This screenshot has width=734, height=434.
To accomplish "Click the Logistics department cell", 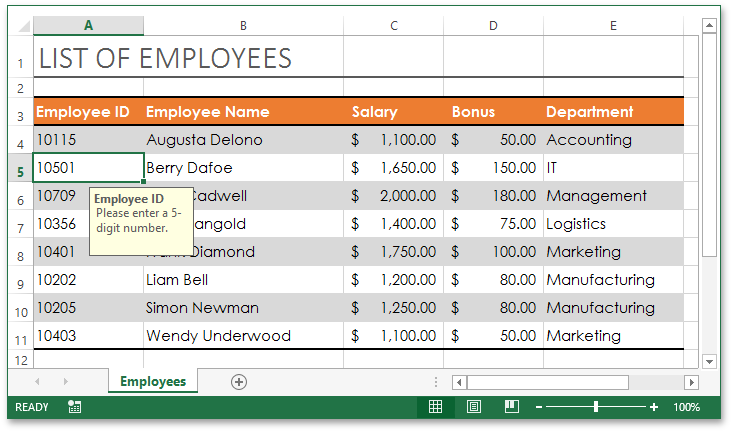I will point(613,224).
